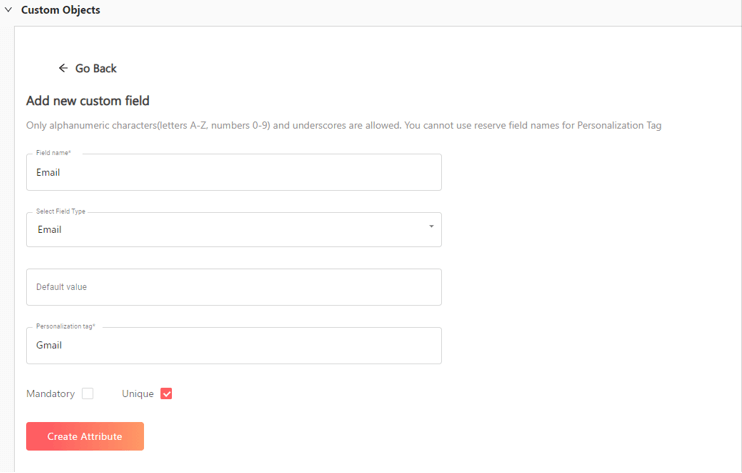Click the left arrow back icon

click(63, 68)
